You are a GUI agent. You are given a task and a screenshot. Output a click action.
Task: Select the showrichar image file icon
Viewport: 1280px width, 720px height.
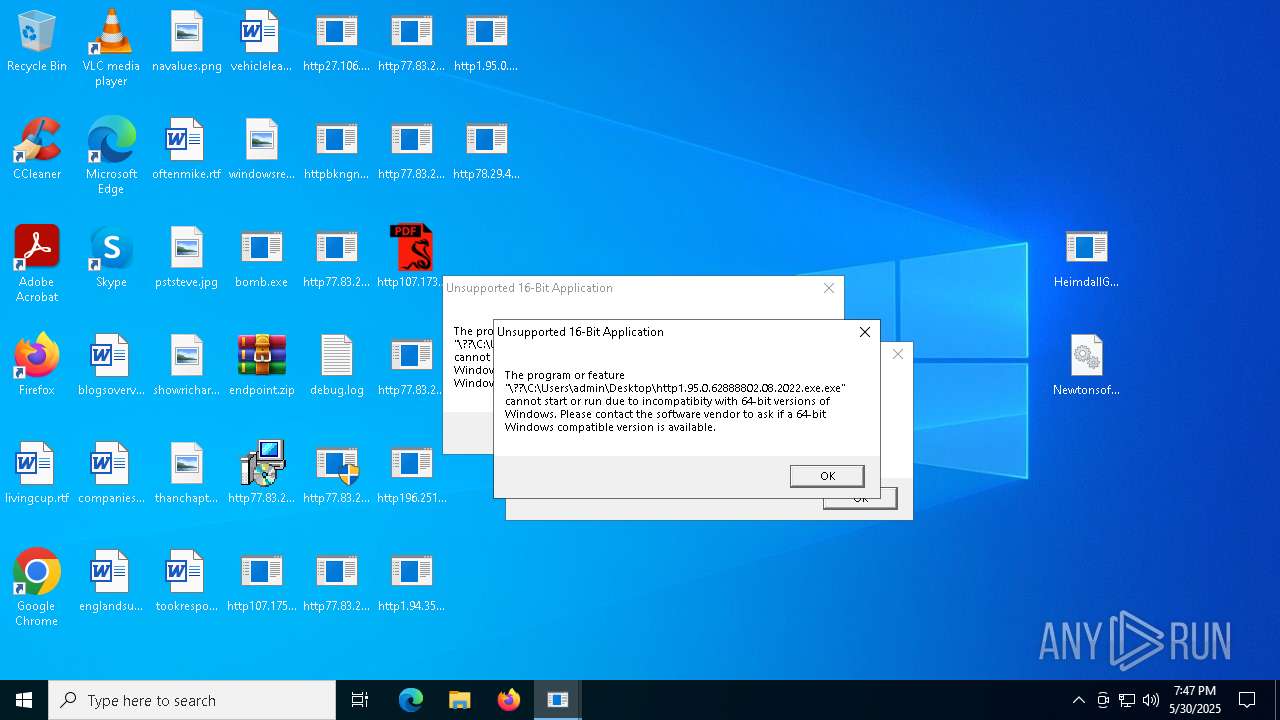coord(187,366)
